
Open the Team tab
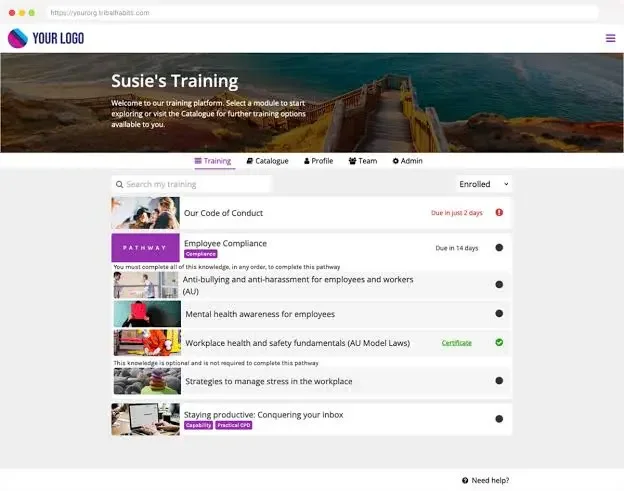point(363,161)
